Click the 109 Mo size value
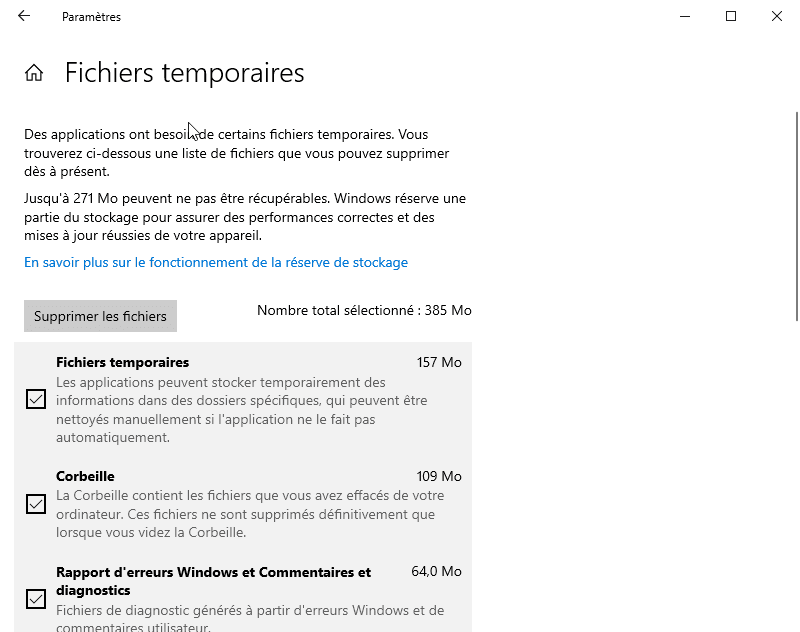Viewport: 800px width, 632px height. (x=439, y=476)
